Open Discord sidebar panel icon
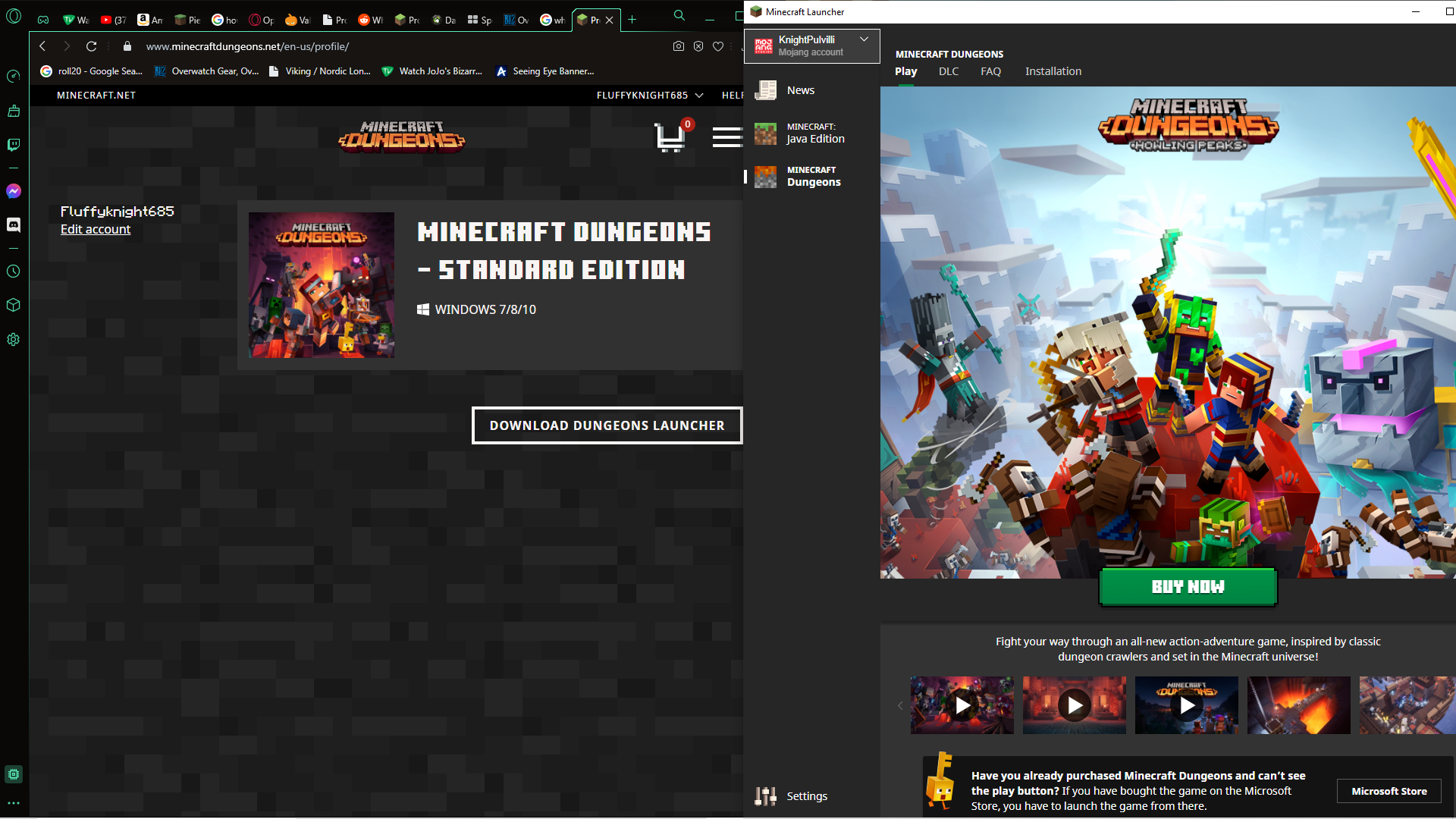 point(14,224)
